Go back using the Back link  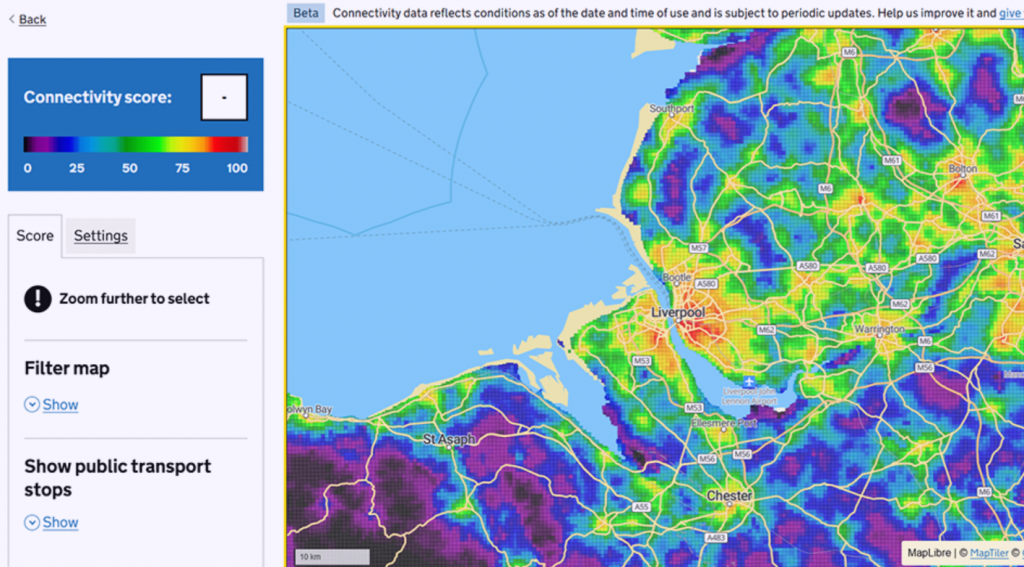point(32,19)
